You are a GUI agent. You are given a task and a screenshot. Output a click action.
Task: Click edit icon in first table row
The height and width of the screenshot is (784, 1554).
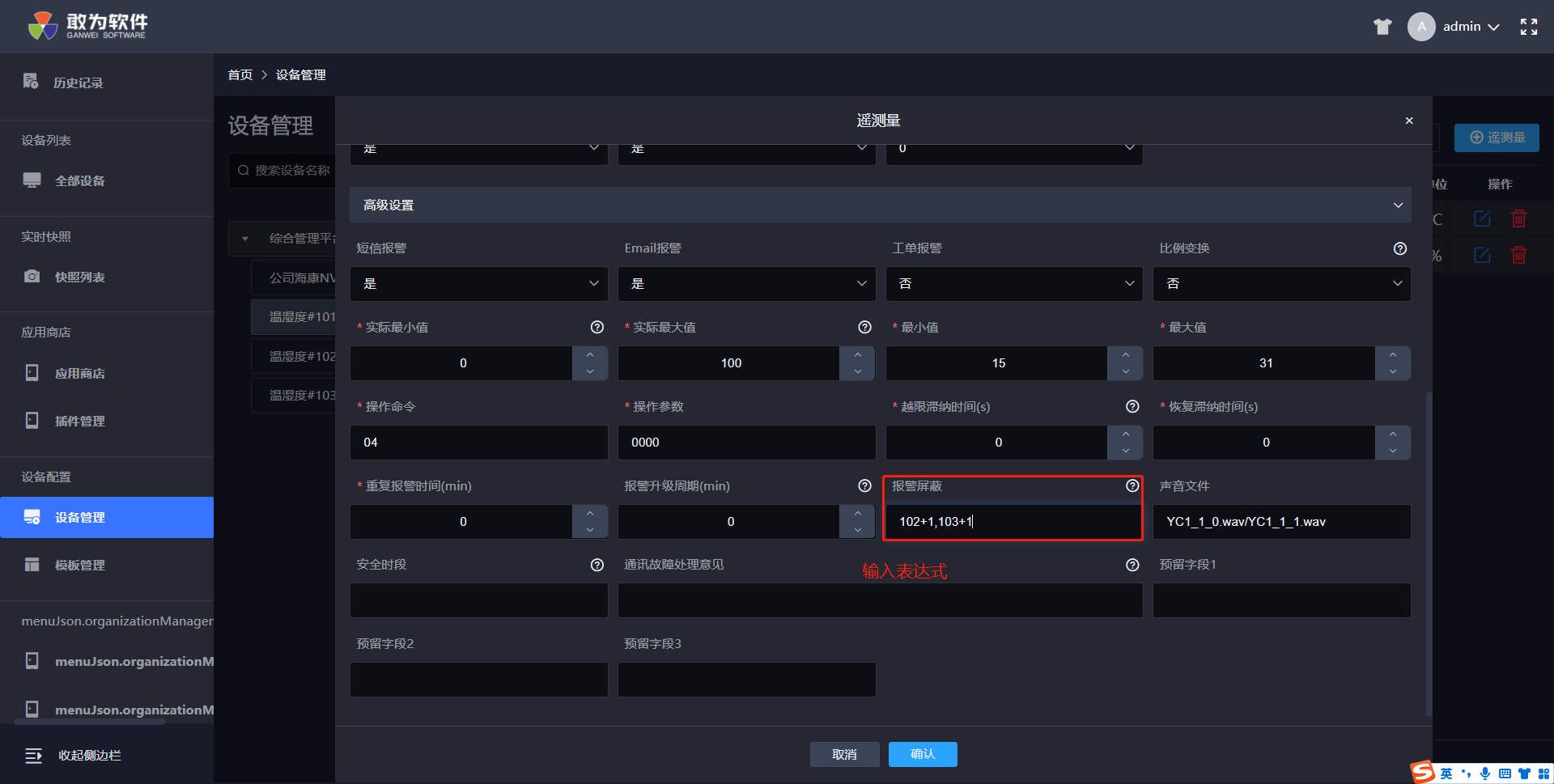pyautogui.click(x=1482, y=219)
